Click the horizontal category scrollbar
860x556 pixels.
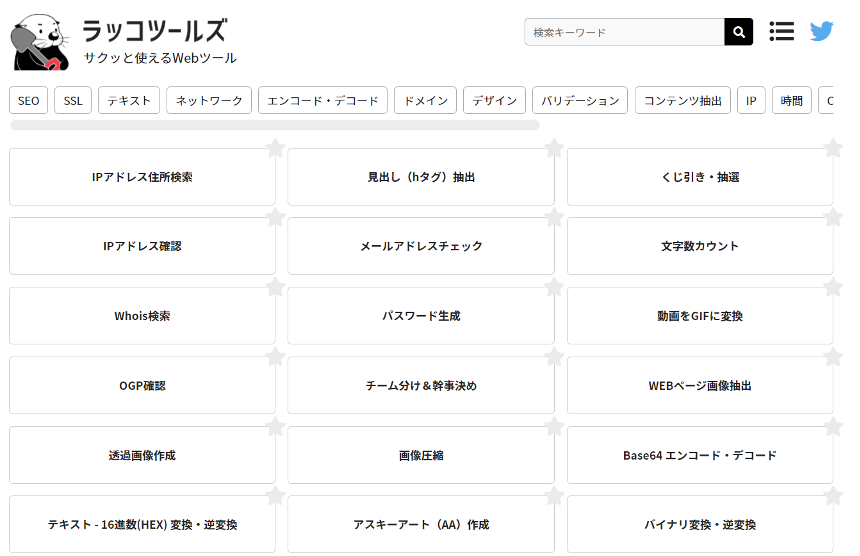pos(275,126)
